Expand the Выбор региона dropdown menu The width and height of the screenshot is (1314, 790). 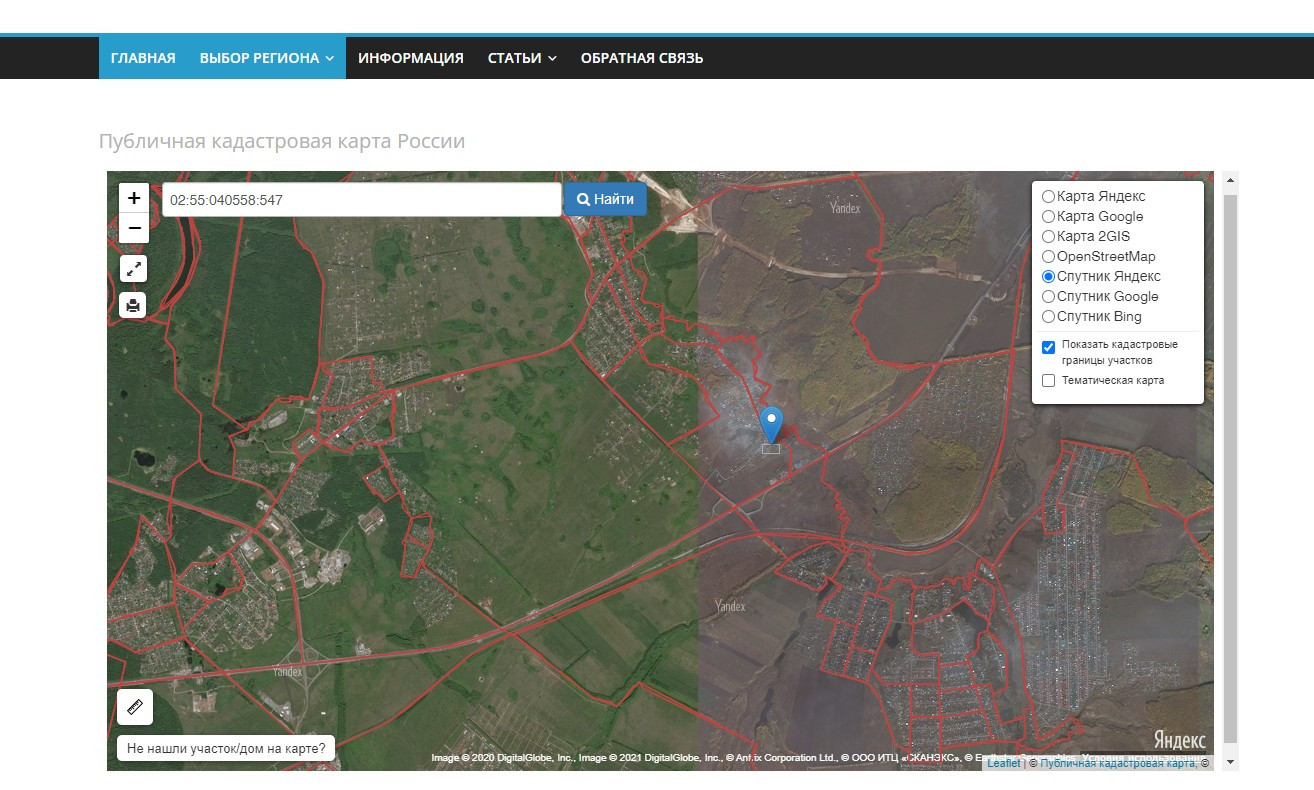click(x=266, y=58)
